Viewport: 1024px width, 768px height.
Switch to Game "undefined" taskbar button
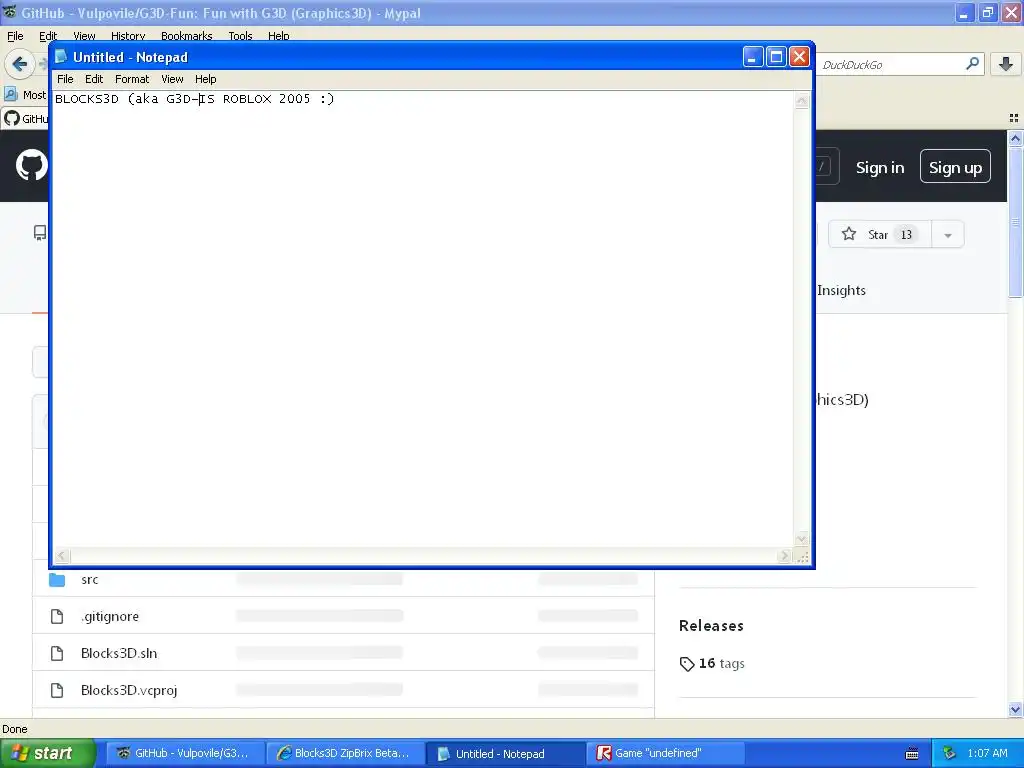tap(665, 754)
